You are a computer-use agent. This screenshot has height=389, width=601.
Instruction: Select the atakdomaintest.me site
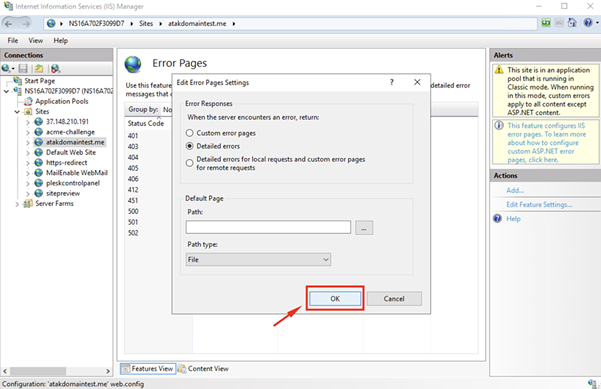[75, 142]
